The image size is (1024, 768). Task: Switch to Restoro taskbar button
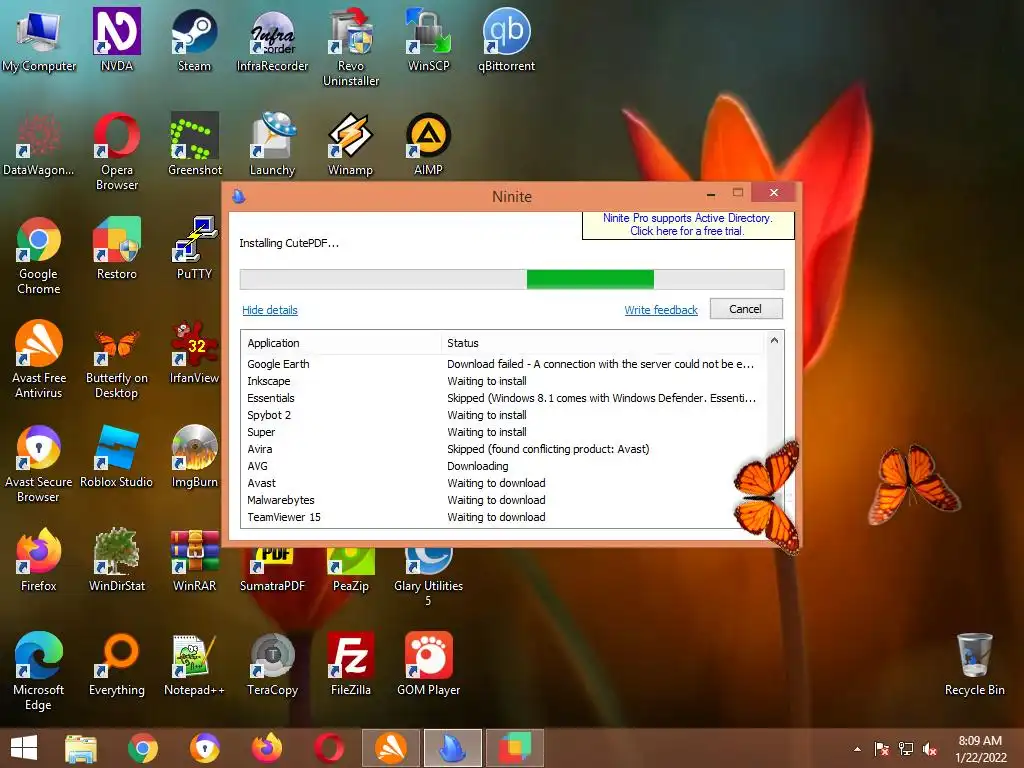tap(515, 748)
